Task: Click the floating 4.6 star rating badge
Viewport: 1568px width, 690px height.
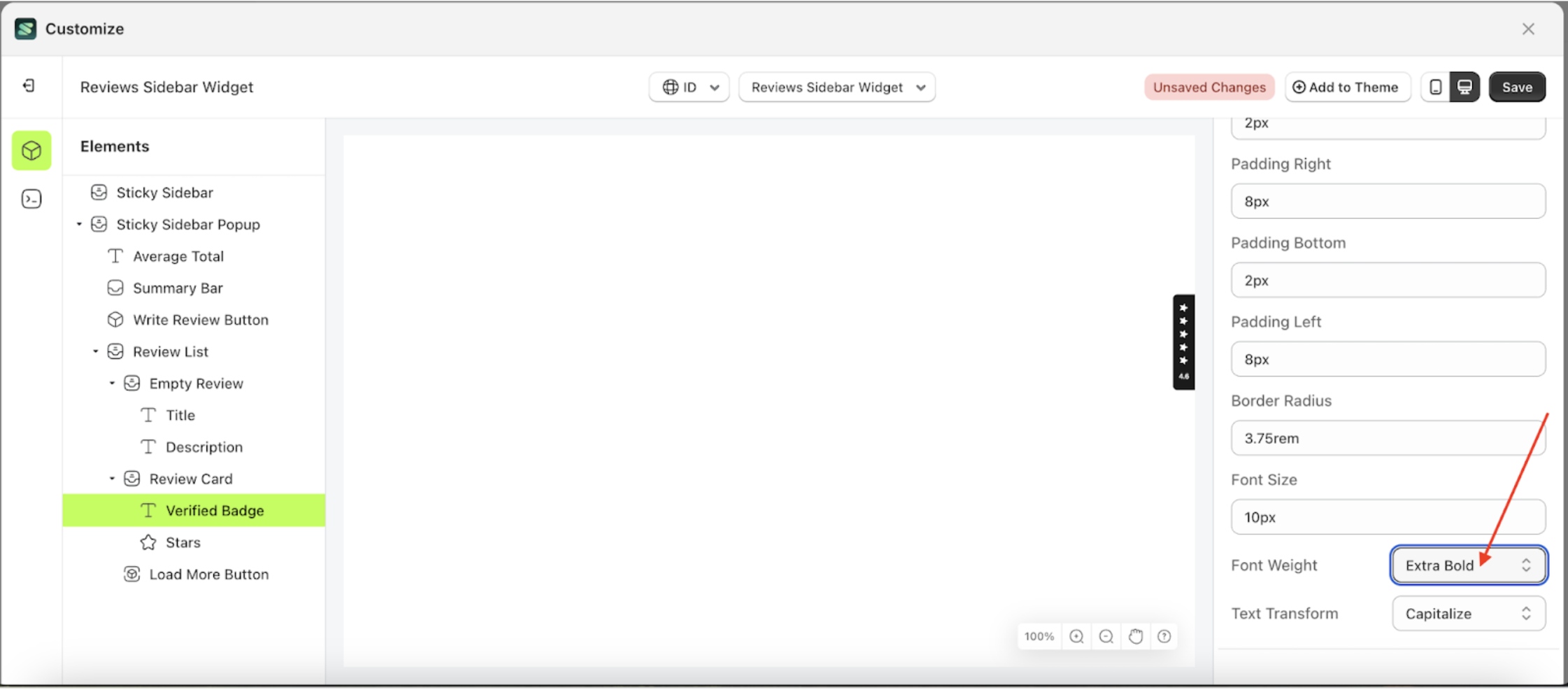Action: click(1183, 342)
